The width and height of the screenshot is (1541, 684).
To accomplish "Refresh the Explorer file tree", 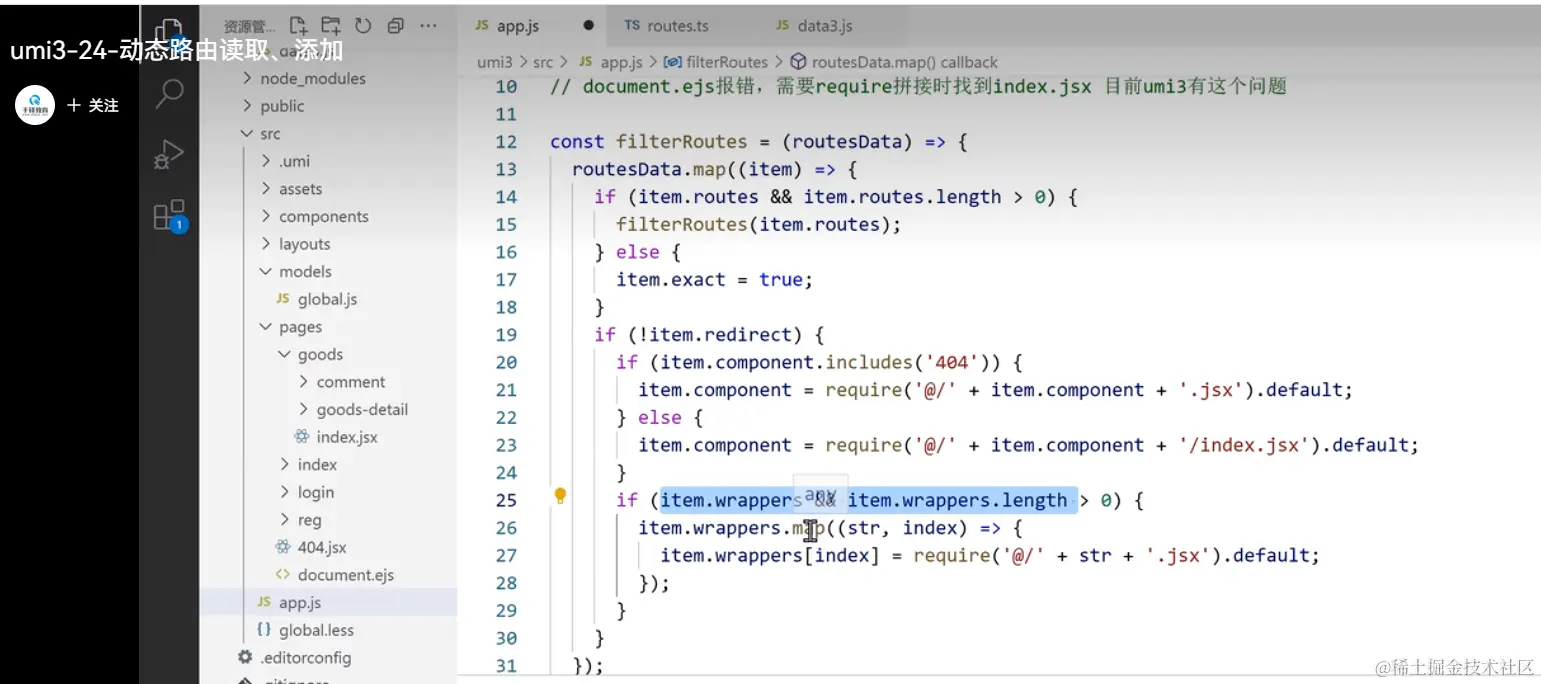I will (x=362, y=25).
